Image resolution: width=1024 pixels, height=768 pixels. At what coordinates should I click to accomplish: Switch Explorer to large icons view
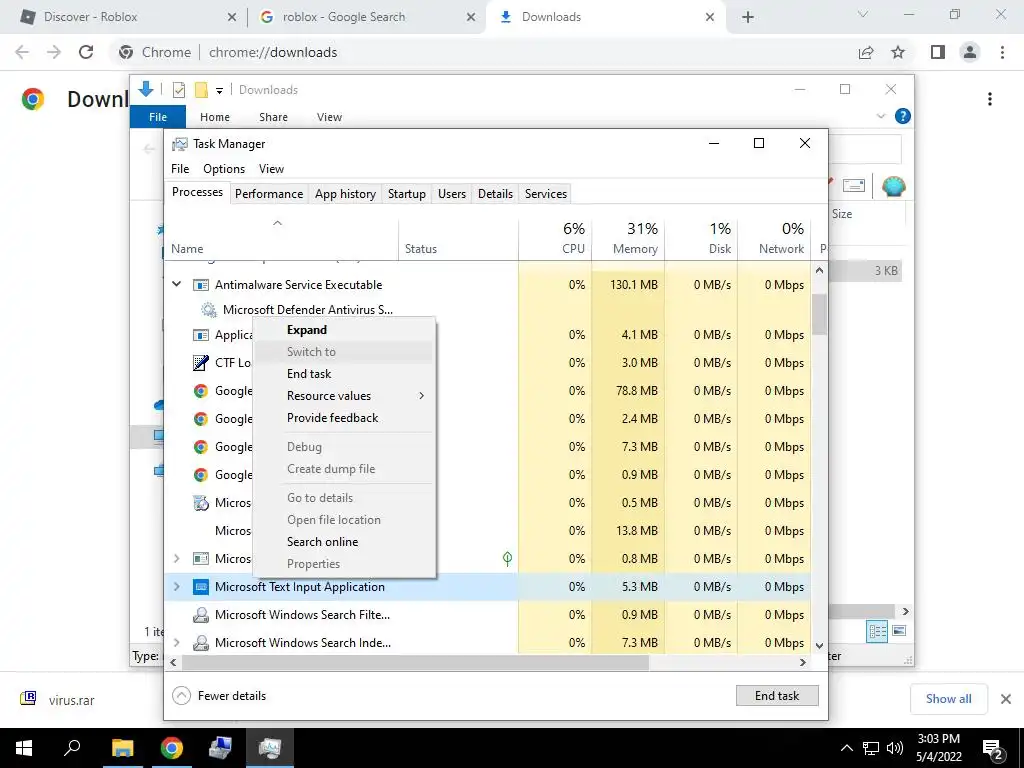[899, 631]
